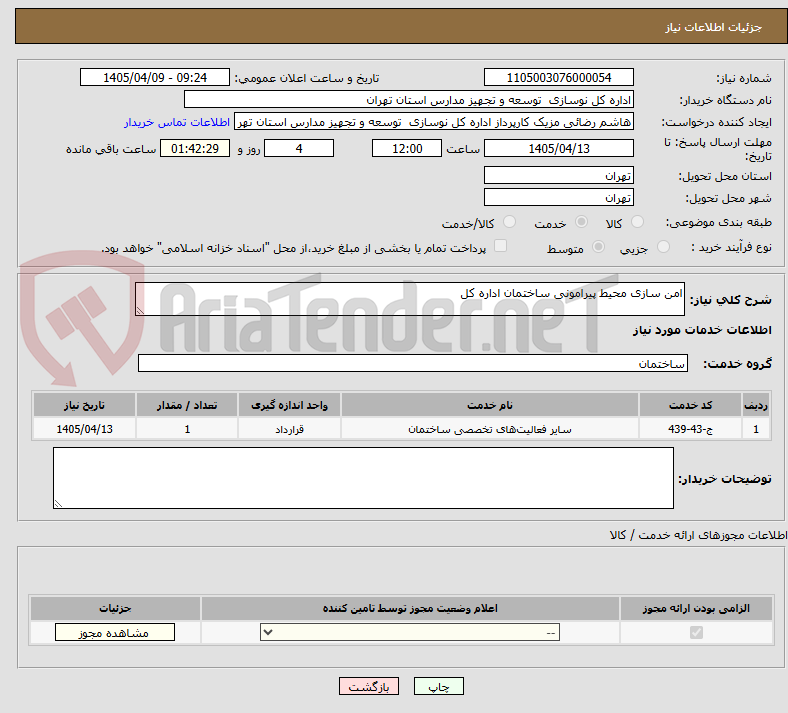Click the مشاهده مجوز button

pyautogui.click(x=115, y=632)
